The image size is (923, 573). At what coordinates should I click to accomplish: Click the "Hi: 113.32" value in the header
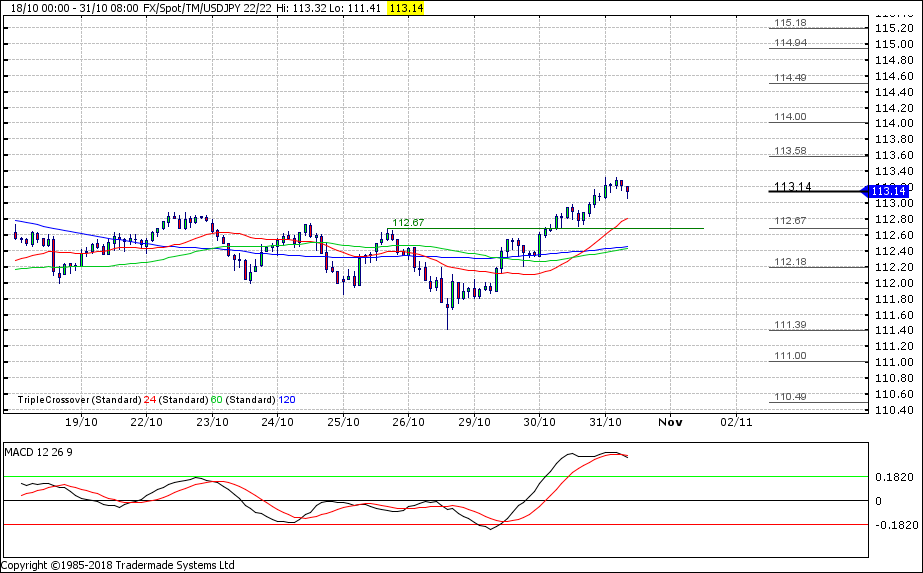click(x=300, y=8)
